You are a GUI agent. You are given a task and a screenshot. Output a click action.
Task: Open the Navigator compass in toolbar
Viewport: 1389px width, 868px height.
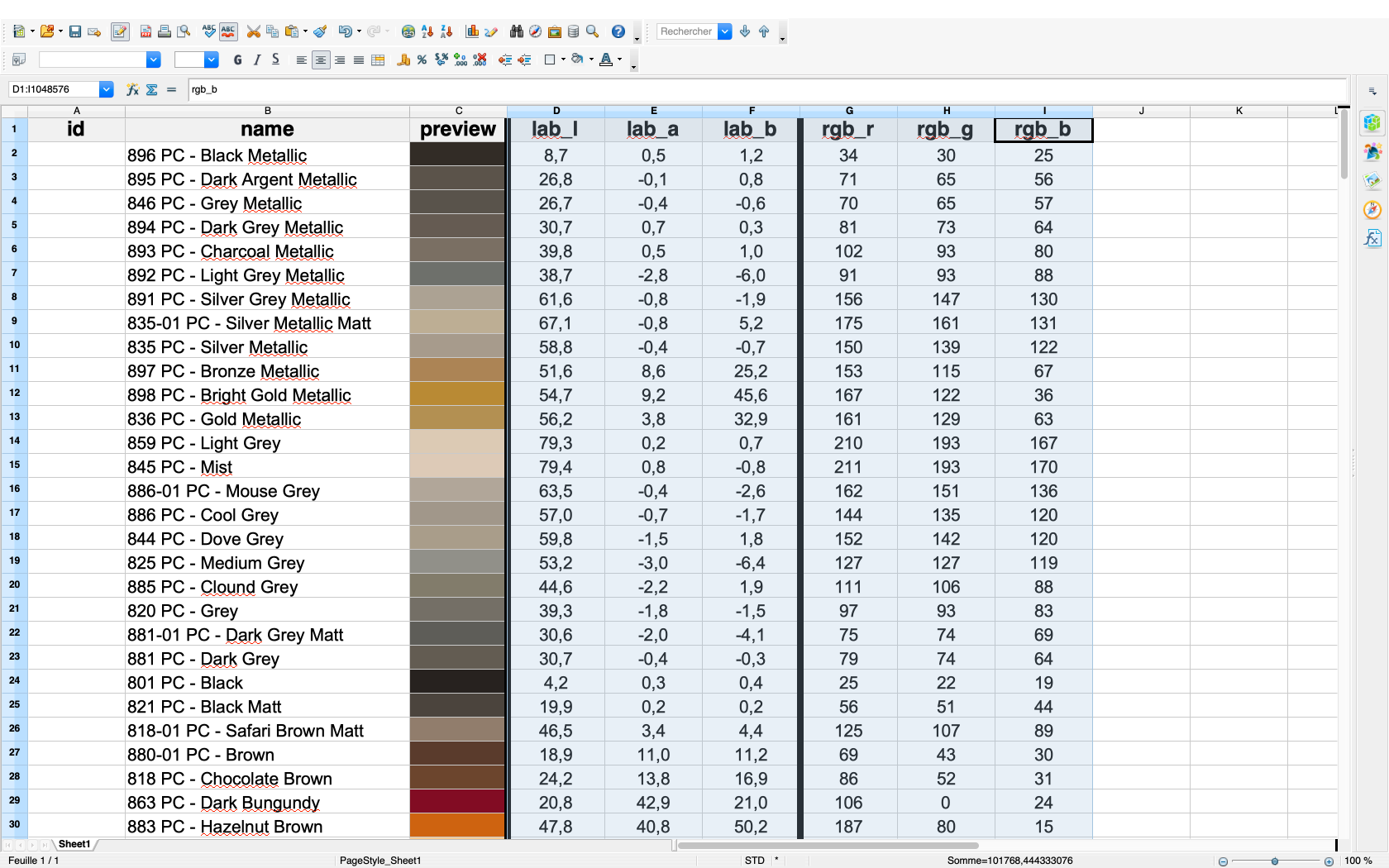[x=536, y=31]
